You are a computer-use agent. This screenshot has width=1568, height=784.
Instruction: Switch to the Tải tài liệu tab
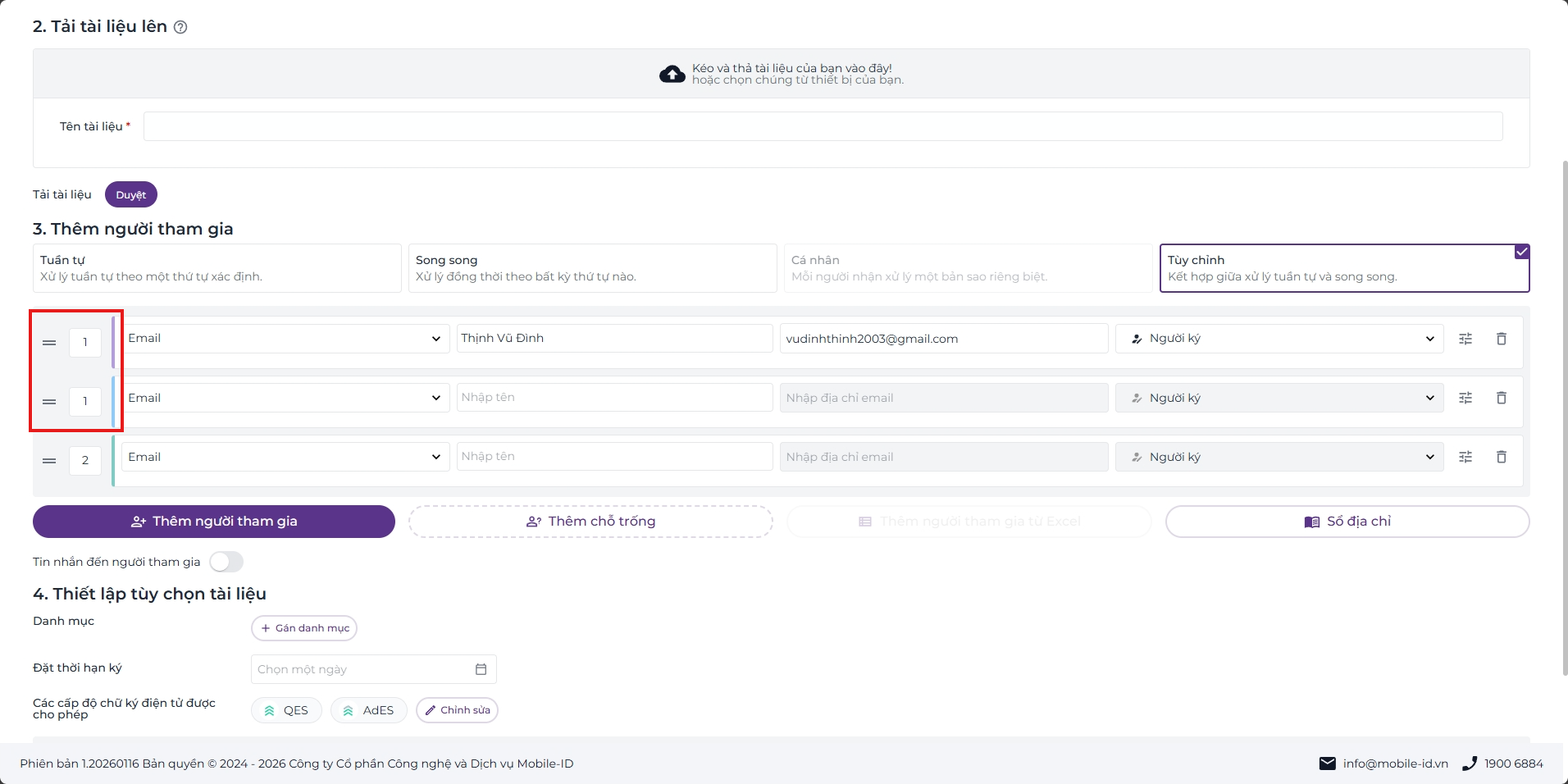62,194
